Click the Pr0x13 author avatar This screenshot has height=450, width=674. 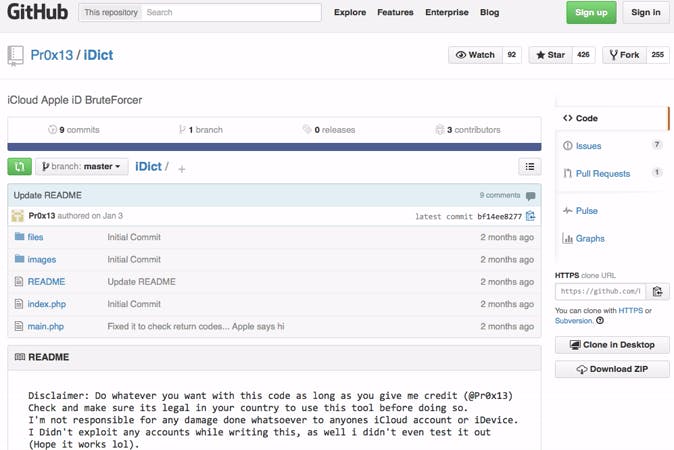pos(18,216)
